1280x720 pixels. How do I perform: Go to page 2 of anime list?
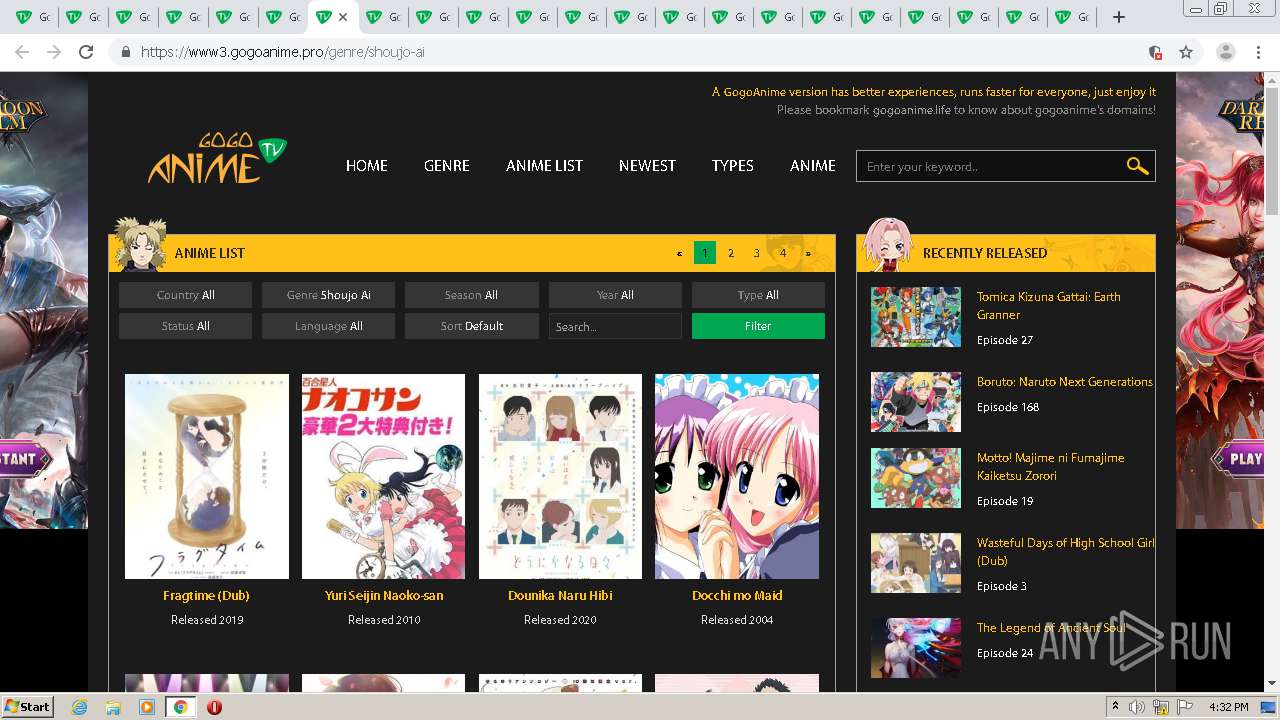tap(731, 253)
